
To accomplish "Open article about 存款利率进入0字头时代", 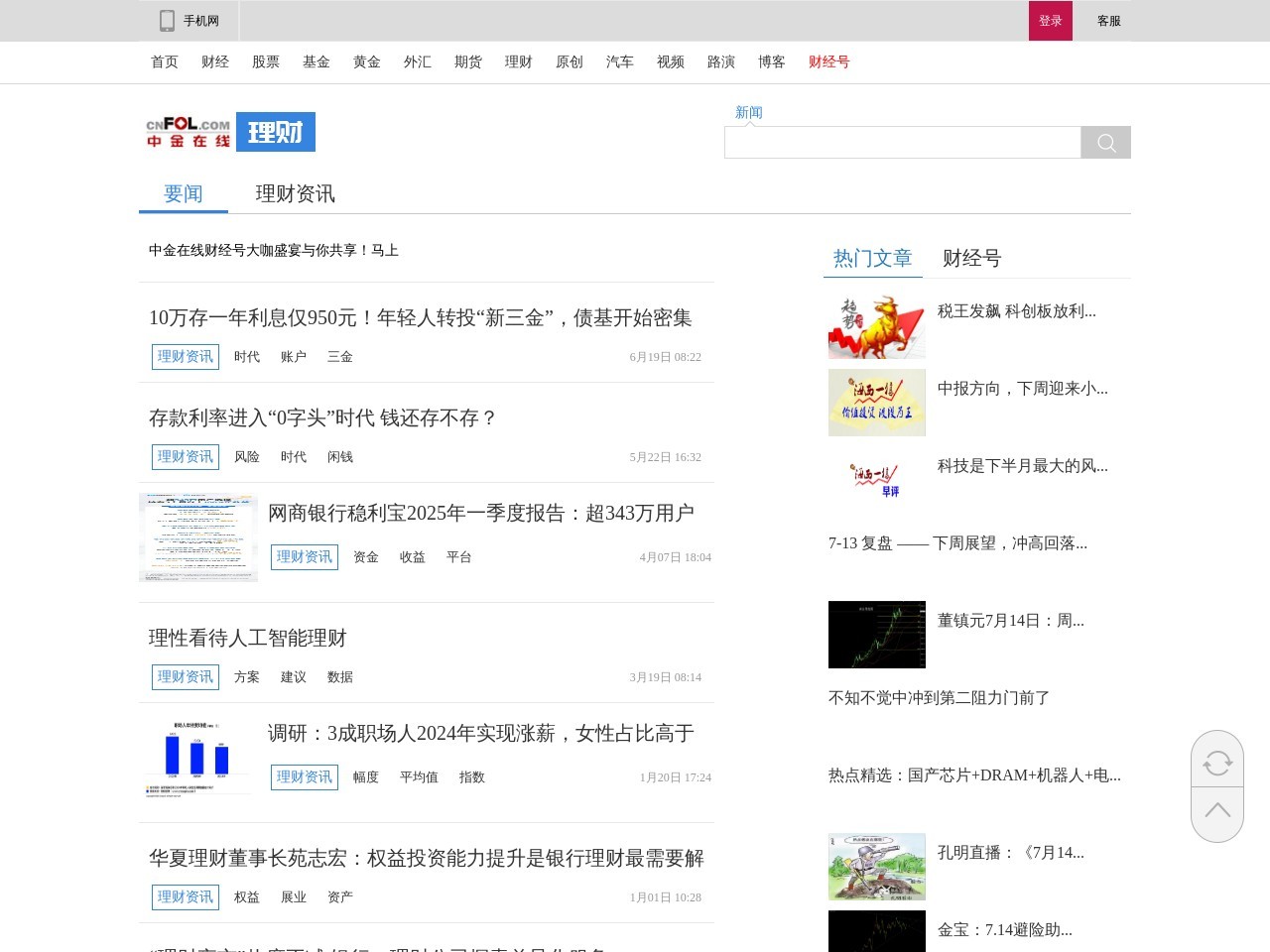I will tap(322, 418).
